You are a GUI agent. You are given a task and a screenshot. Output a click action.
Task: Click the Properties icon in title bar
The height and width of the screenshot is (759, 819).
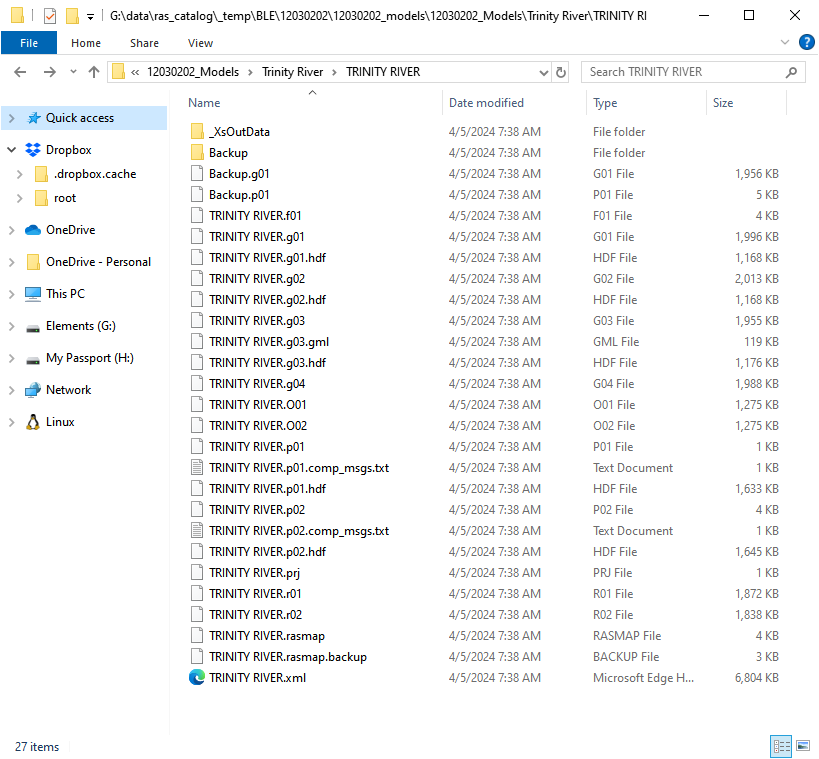coord(49,16)
